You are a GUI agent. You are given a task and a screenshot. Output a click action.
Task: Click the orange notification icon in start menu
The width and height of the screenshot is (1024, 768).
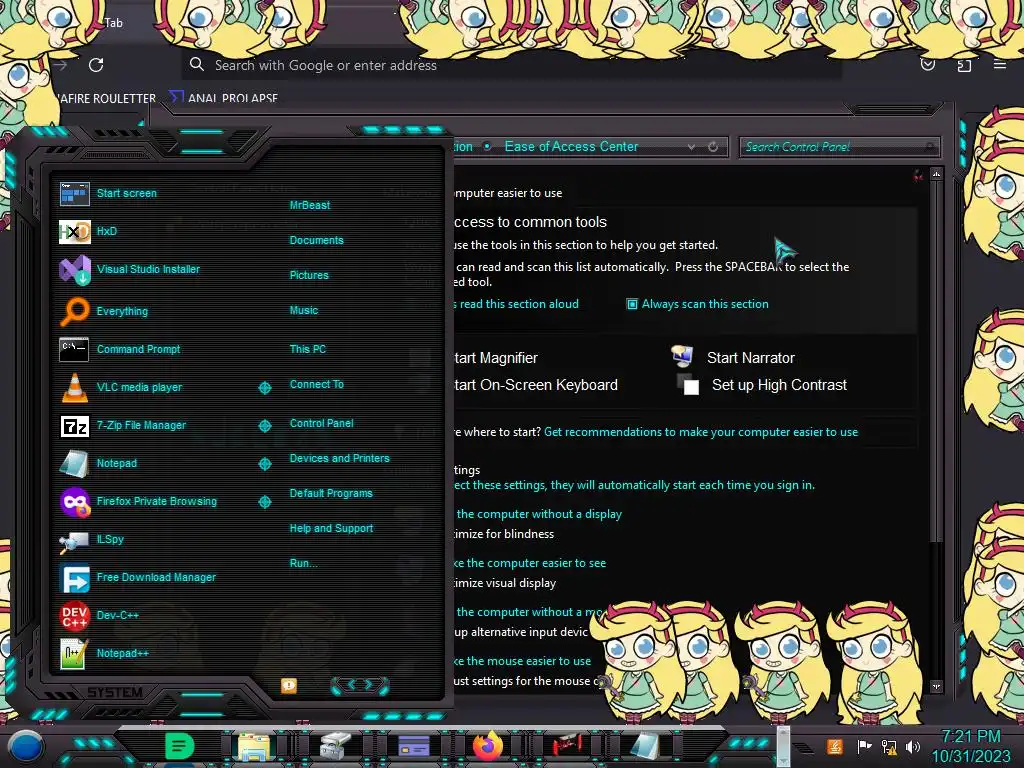[x=289, y=685]
